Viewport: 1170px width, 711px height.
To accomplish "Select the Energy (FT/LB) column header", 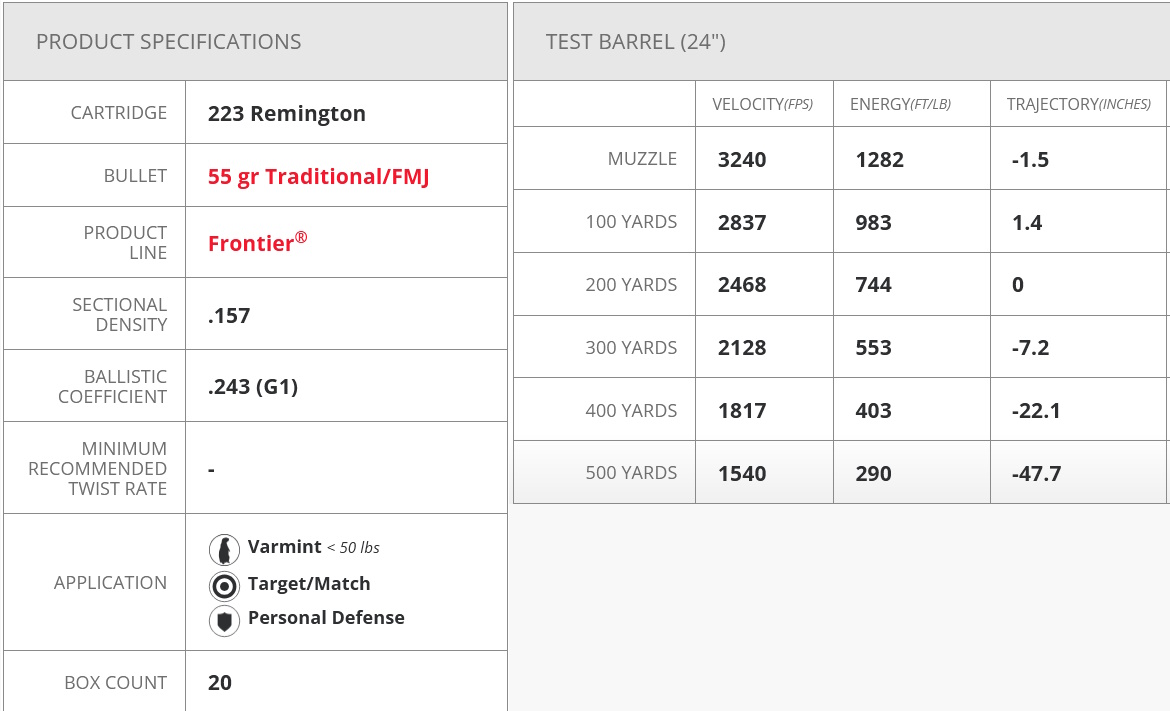I will [x=900, y=104].
